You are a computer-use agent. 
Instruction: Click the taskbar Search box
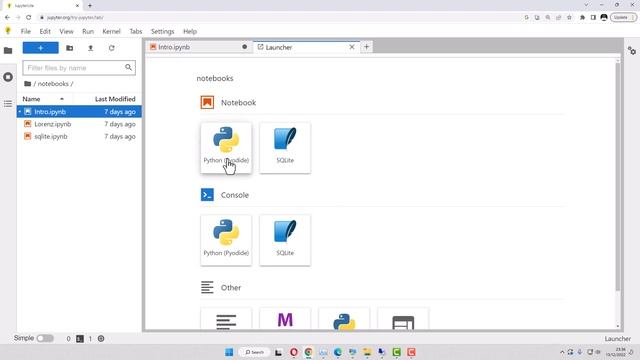(x=254, y=352)
